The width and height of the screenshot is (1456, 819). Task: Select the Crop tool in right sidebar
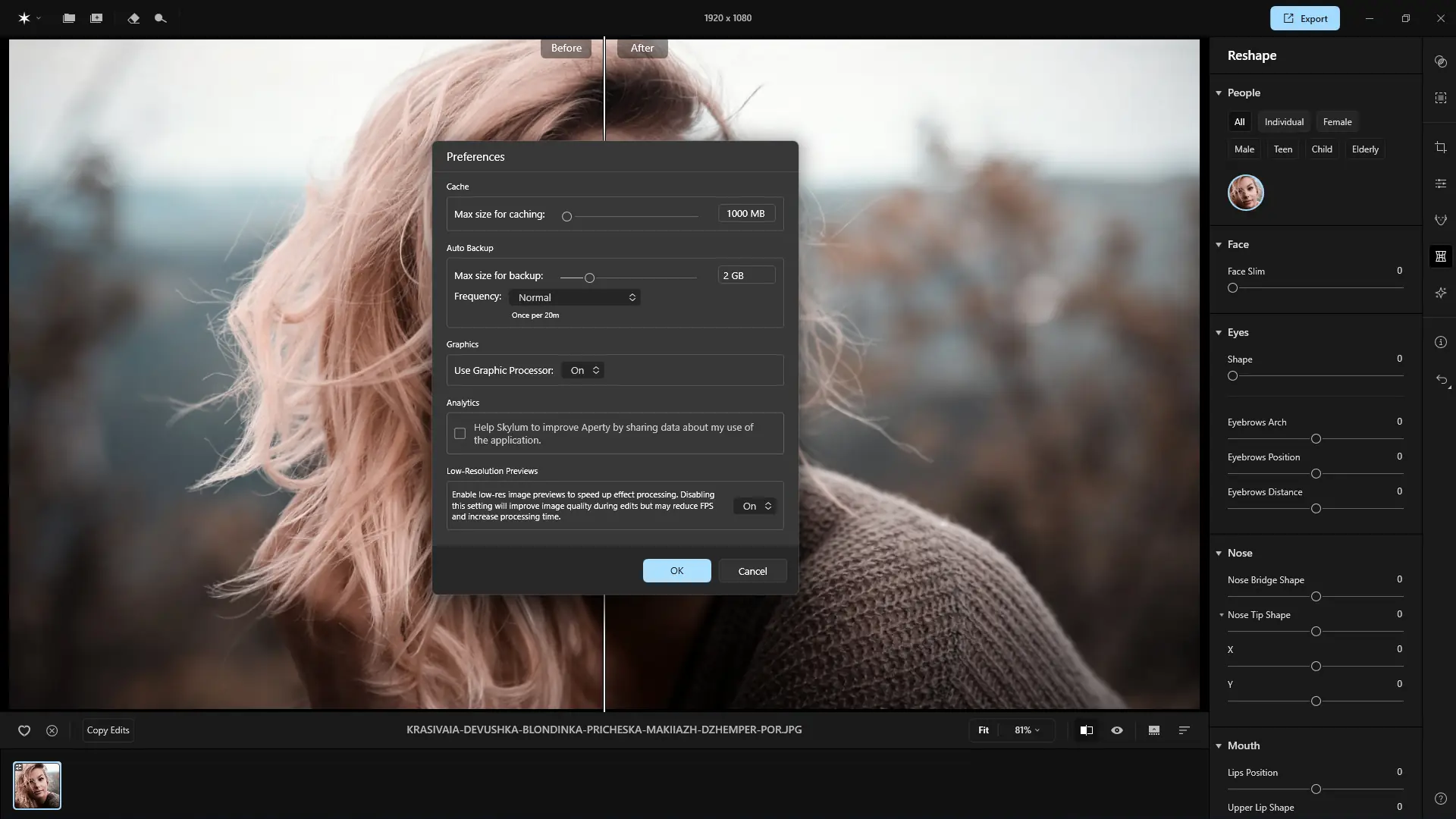tap(1441, 147)
